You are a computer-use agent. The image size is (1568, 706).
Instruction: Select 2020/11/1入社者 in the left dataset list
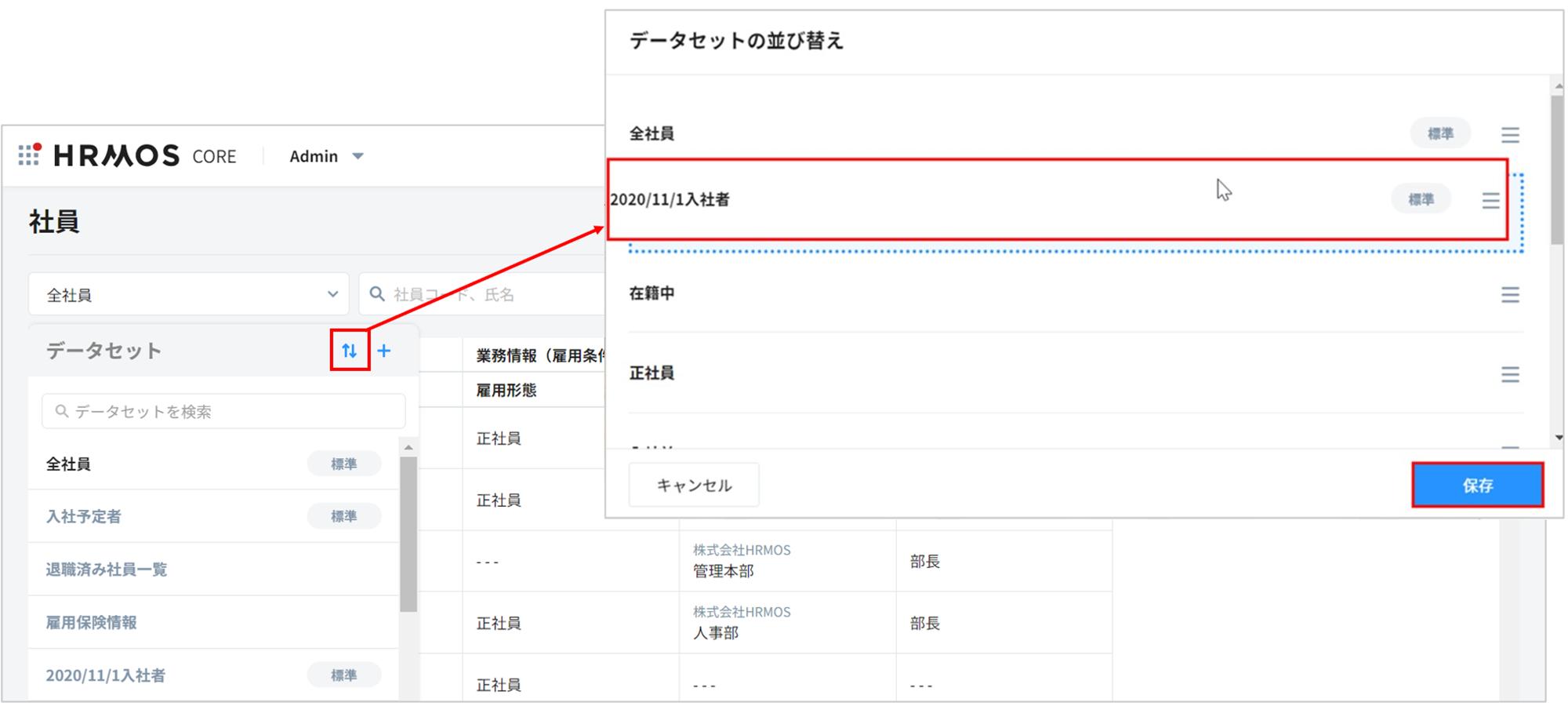click(x=106, y=675)
